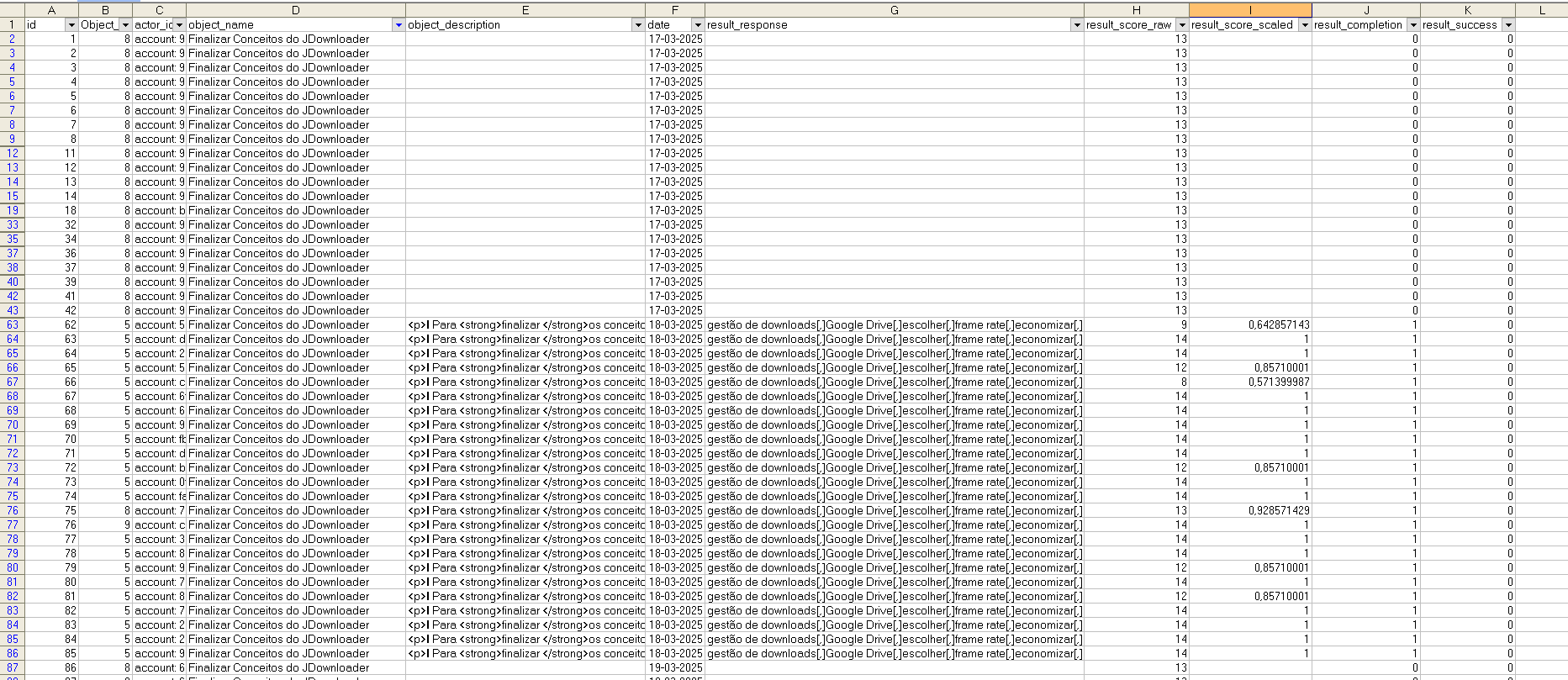1568x680 pixels.
Task: Select row 87 header
Action: pyautogui.click(x=12, y=668)
